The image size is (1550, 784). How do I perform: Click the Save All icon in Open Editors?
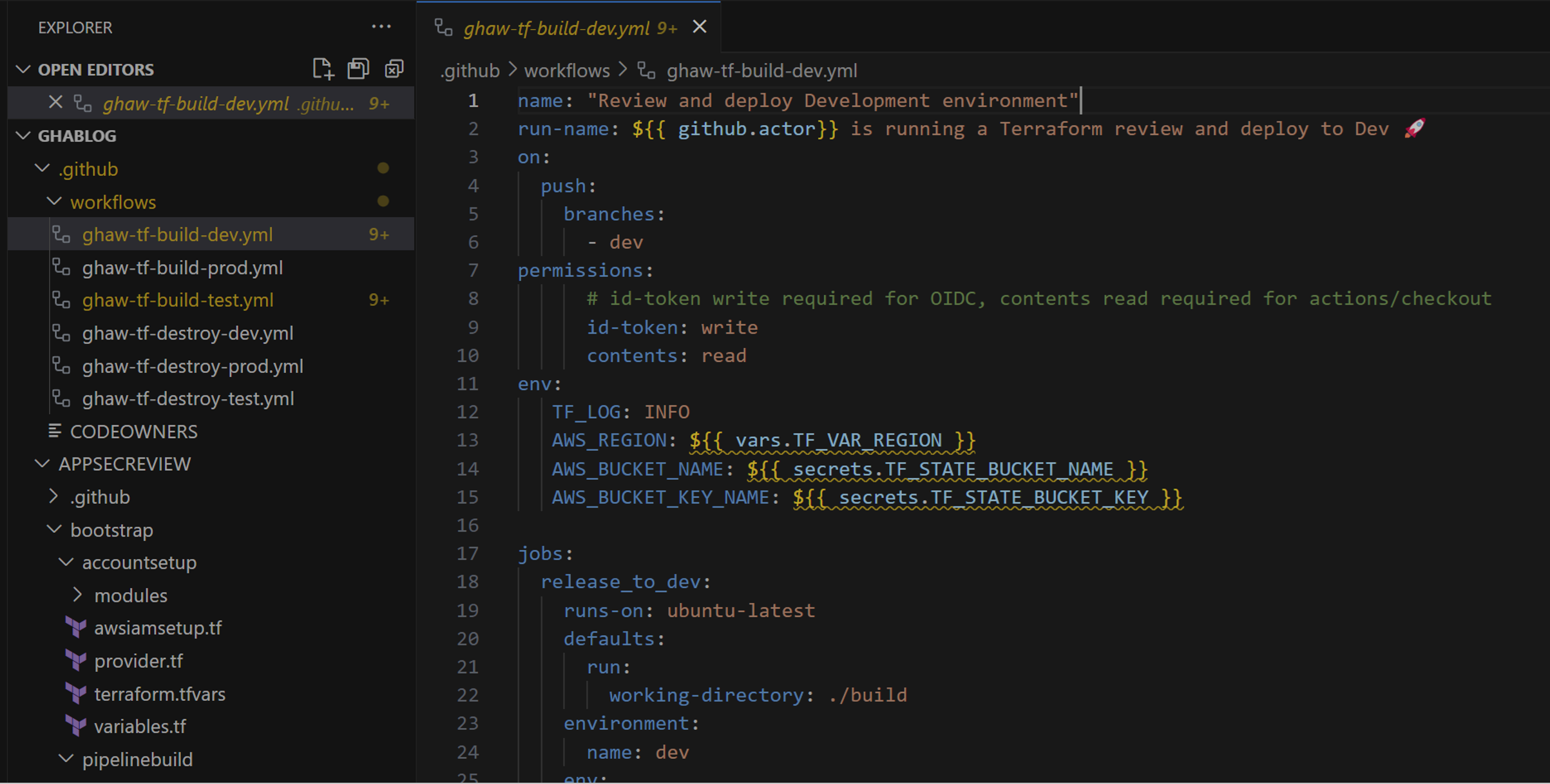tap(358, 68)
